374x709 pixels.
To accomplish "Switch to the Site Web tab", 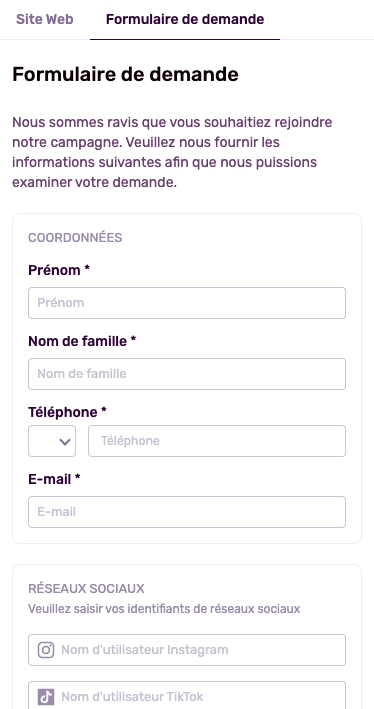I will 44,19.
